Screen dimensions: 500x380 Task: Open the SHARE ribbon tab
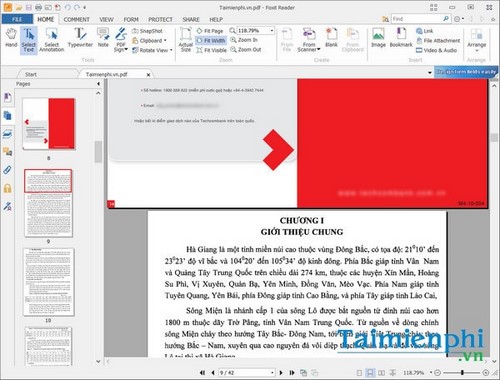(x=191, y=20)
